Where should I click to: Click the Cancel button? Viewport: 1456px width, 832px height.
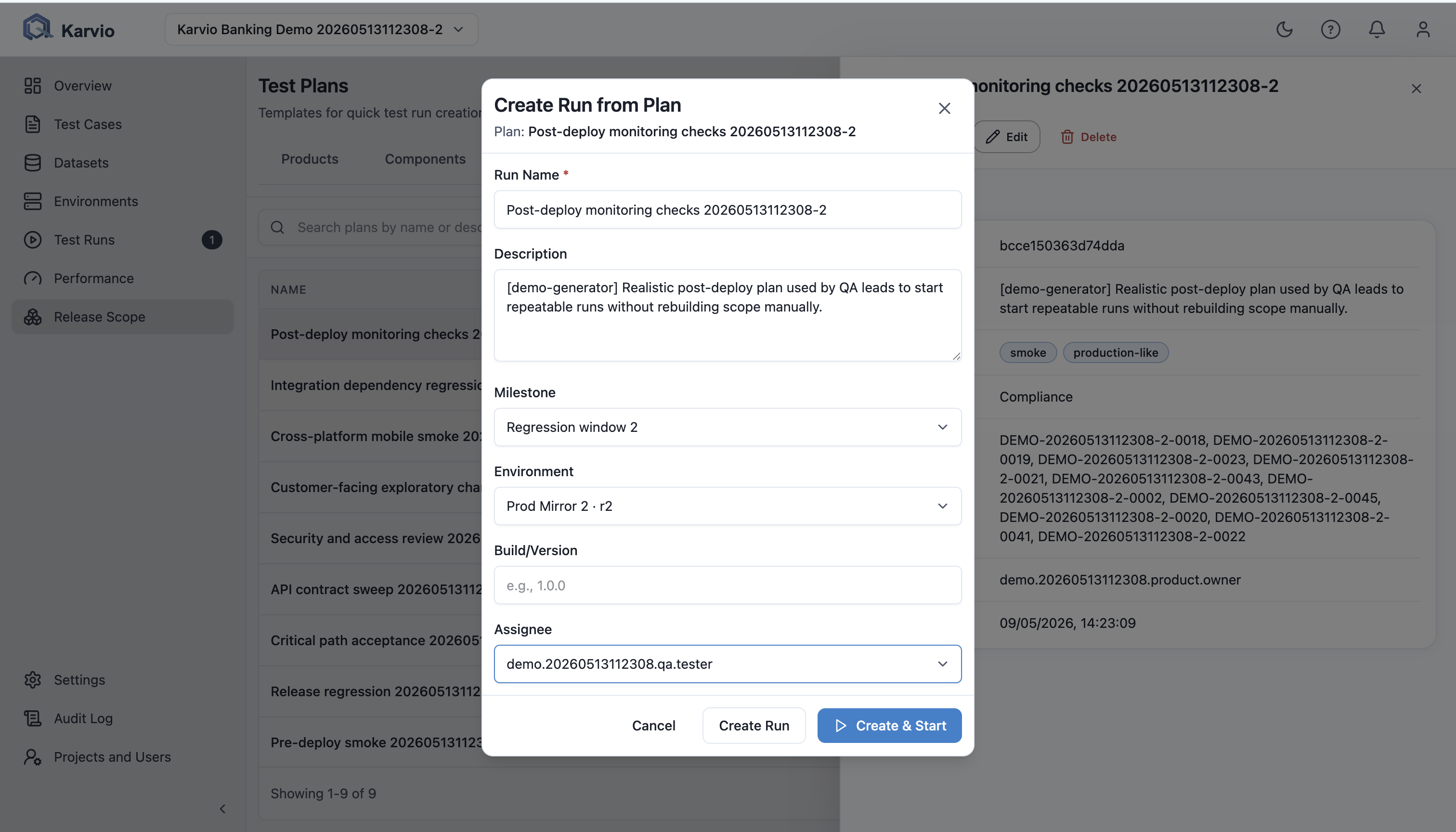[653, 725]
